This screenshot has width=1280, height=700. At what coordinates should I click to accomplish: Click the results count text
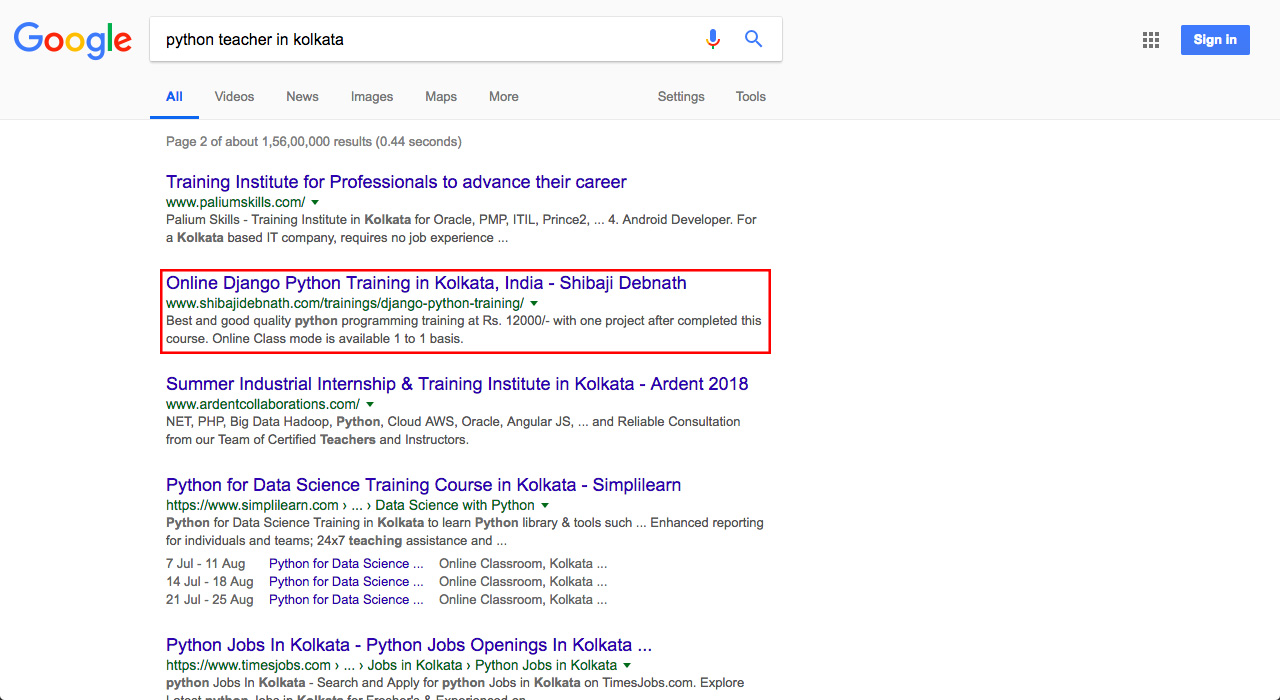[x=314, y=142]
